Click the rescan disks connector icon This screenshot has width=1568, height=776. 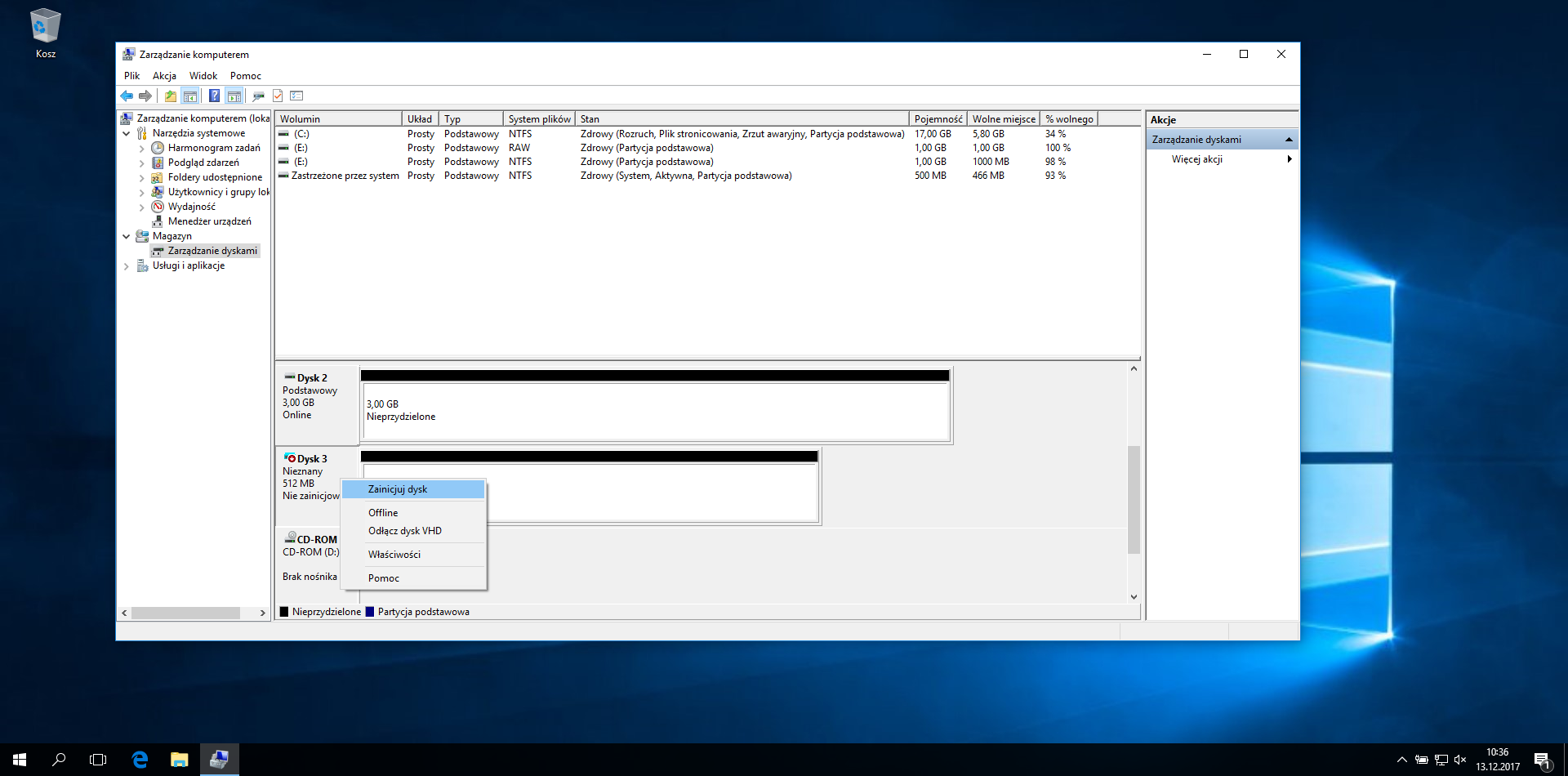258,96
